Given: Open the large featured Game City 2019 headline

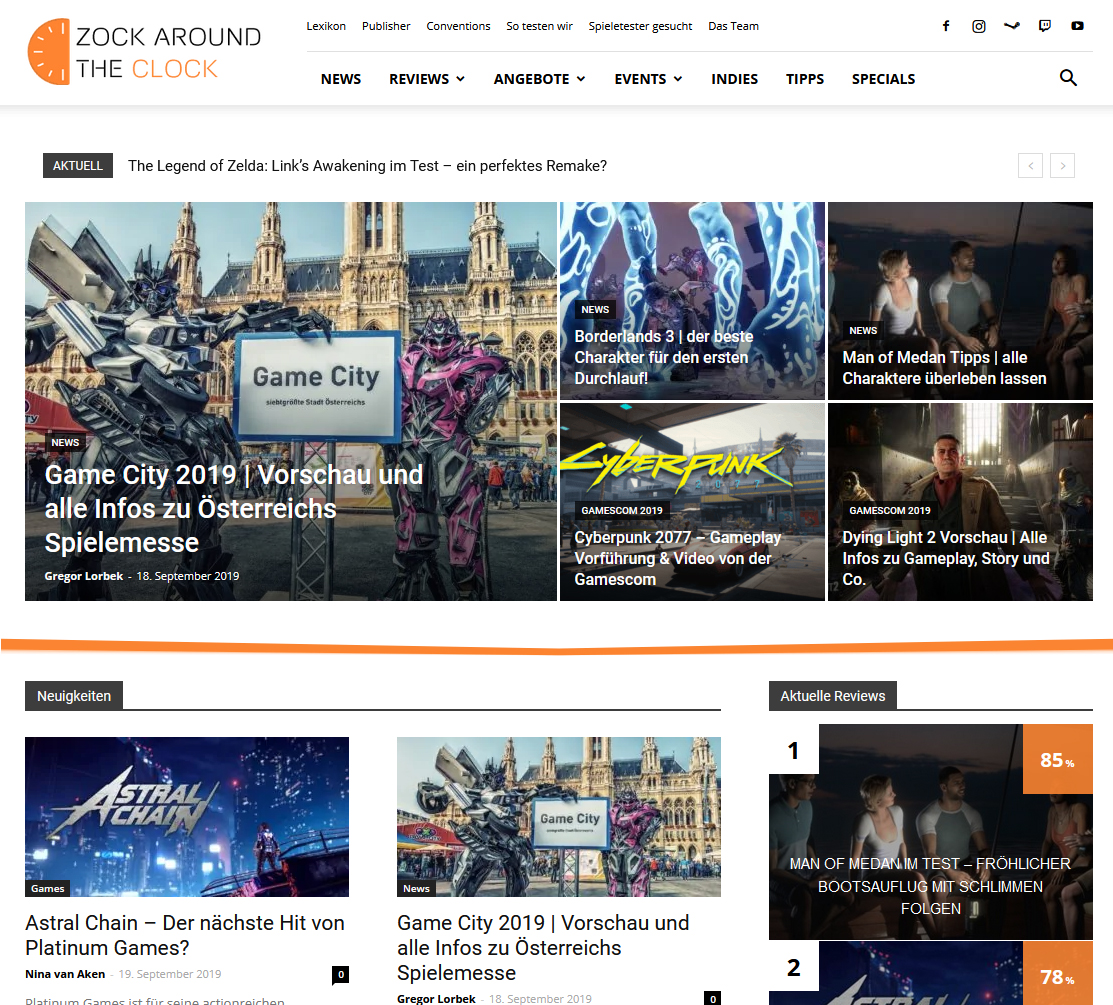Looking at the screenshot, I should pos(234,508).
